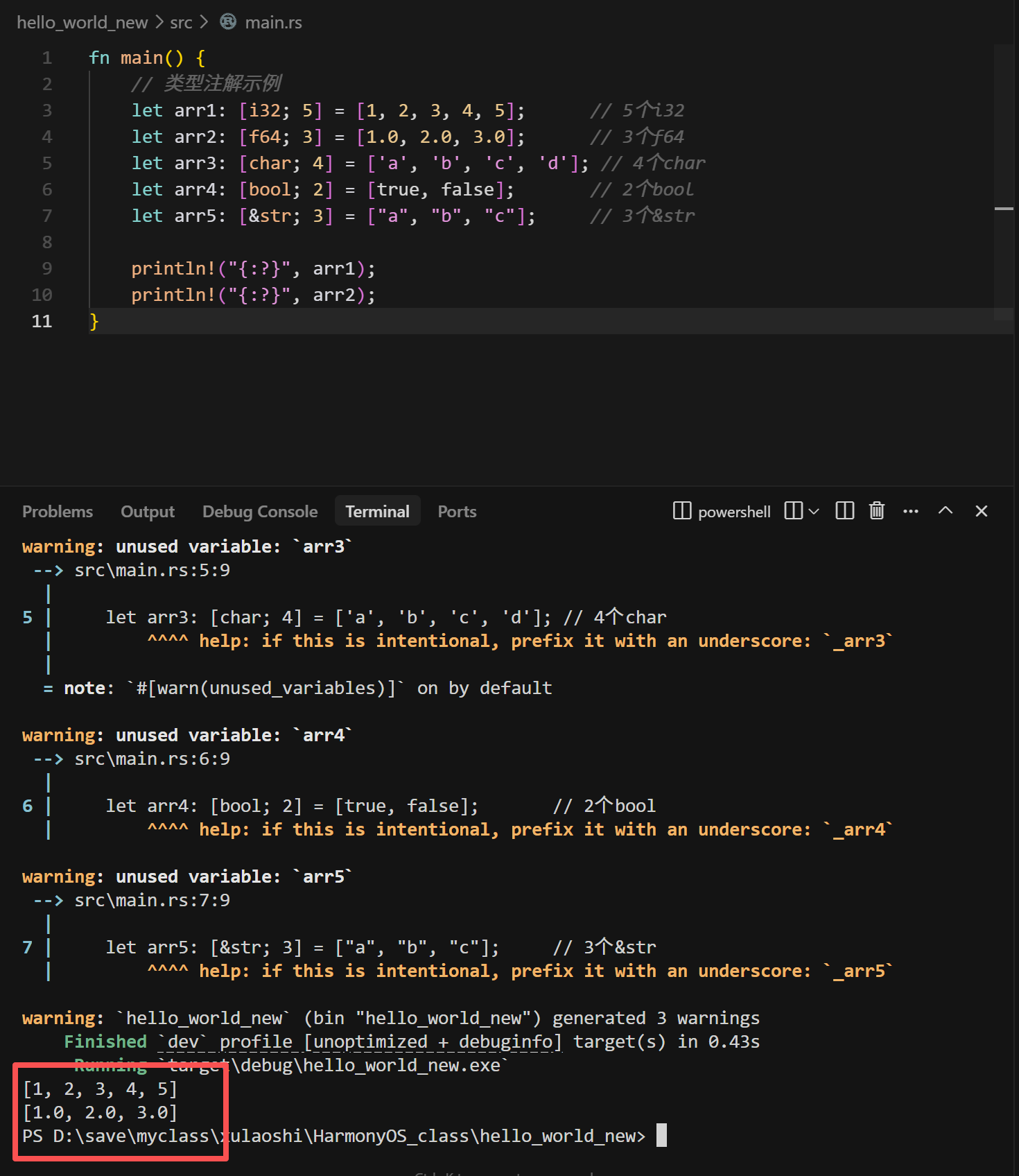
Task: Open the Ports tab
Action: click(x=457, y=512)
